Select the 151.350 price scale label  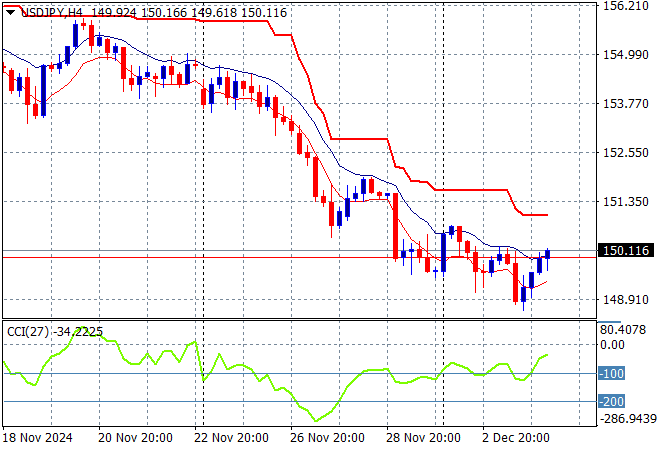[x=626, y=202]
